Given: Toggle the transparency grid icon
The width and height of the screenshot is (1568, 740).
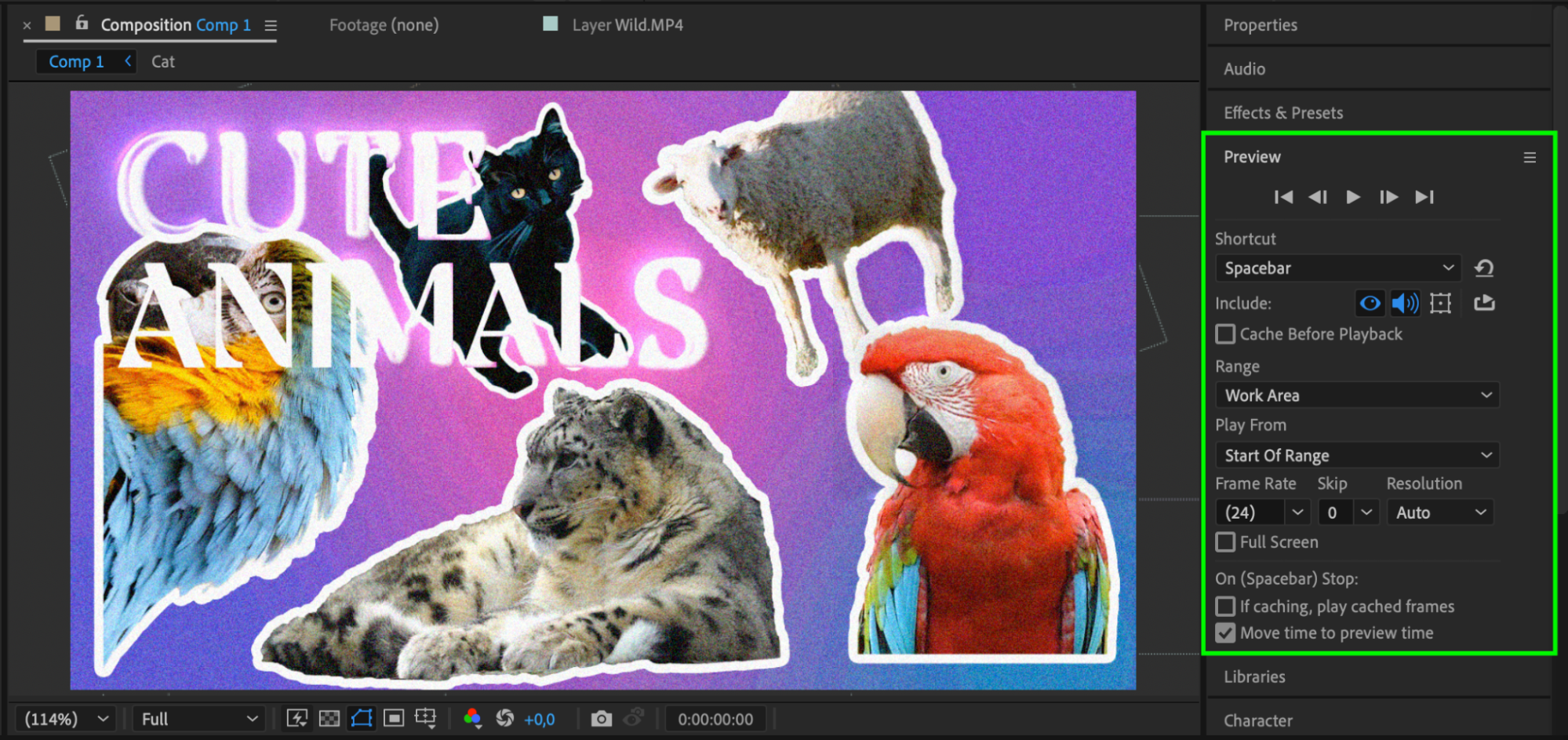Looking at the screenshot, I should tap(329, 719).
